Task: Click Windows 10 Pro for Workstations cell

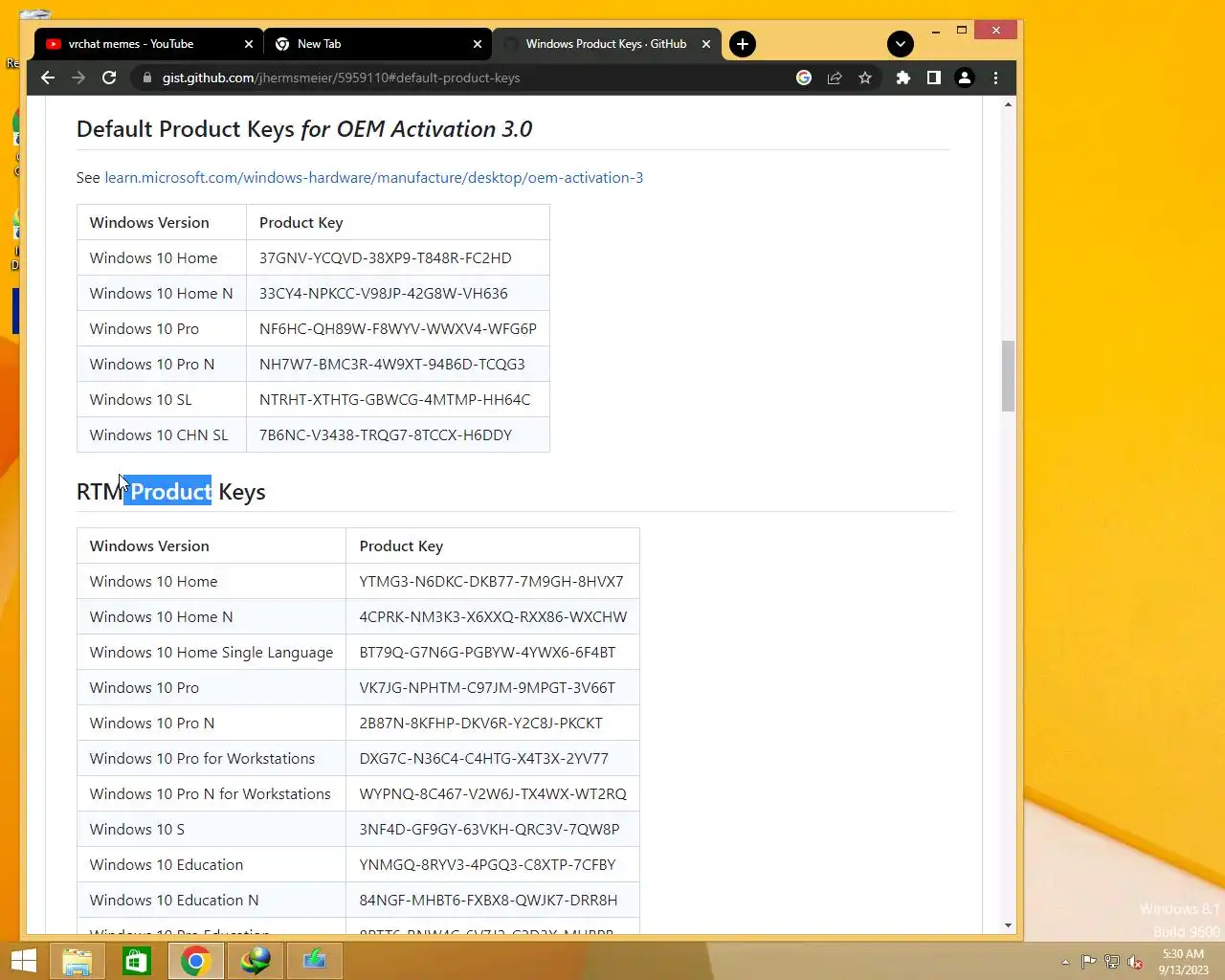Action: coord(212,759)
